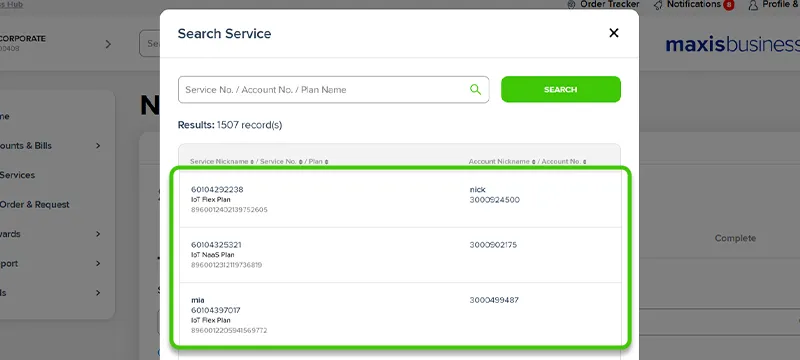Screen dimensions: 800x360
Task: Expand the CORPORATE account selector chevron
Action: pos(108,44)
